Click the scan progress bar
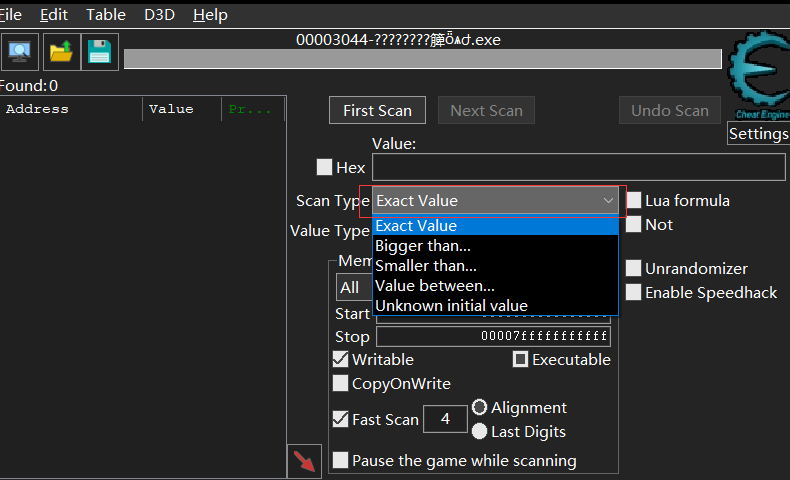This screenshot has height=480, width=790. point(423,59)
